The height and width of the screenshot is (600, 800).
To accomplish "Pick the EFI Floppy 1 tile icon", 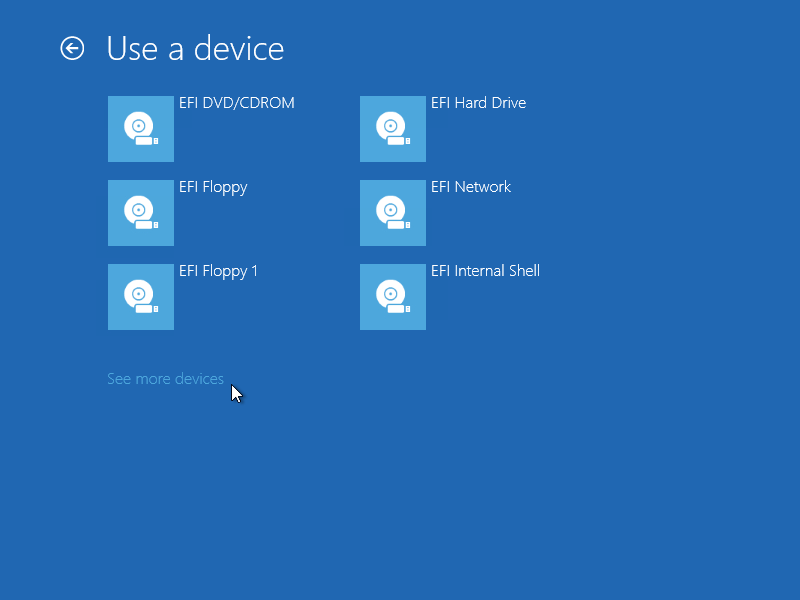I will (x=141, y=297).
